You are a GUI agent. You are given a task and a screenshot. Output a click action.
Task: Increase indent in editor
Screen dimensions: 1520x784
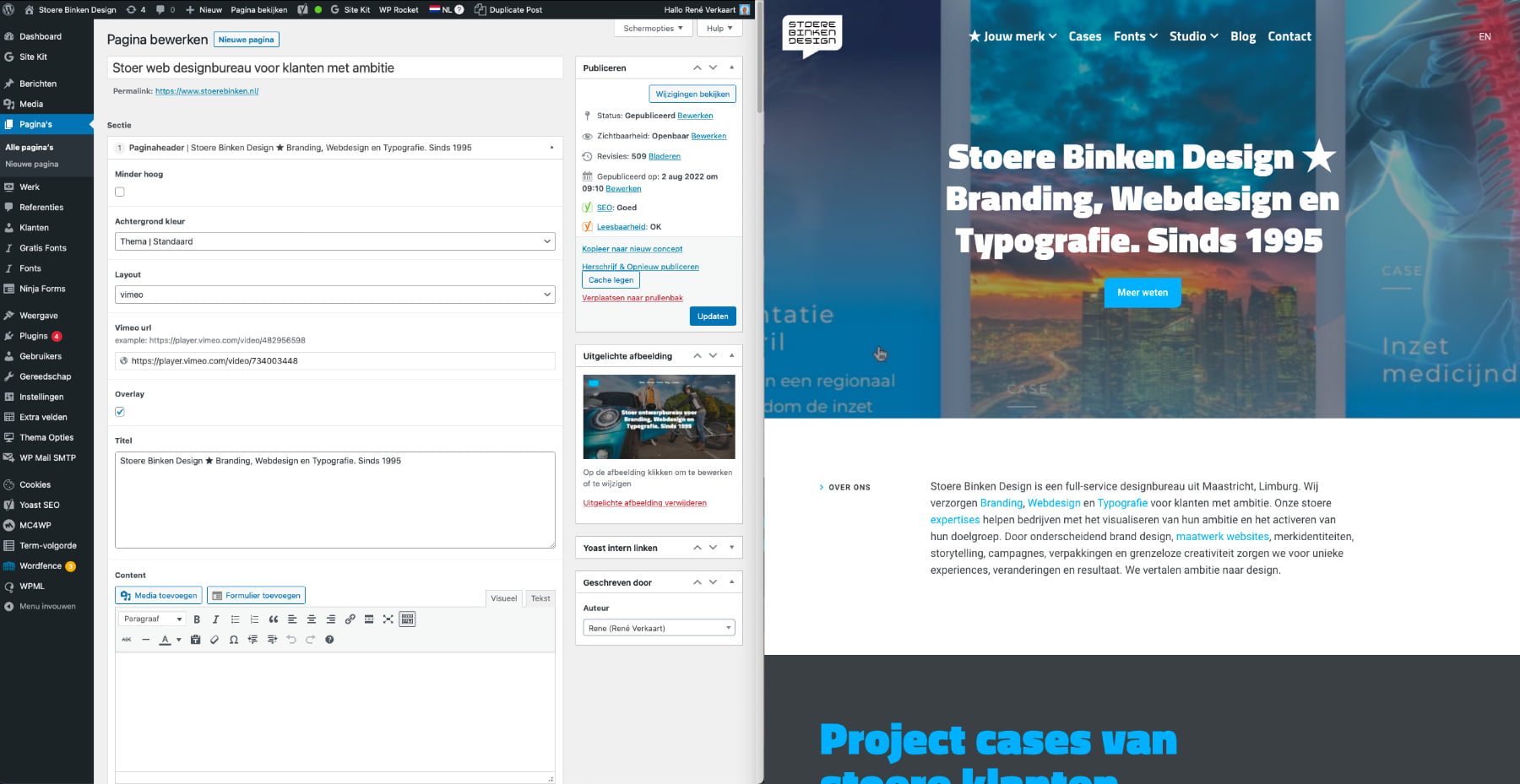tap(272, 640)
